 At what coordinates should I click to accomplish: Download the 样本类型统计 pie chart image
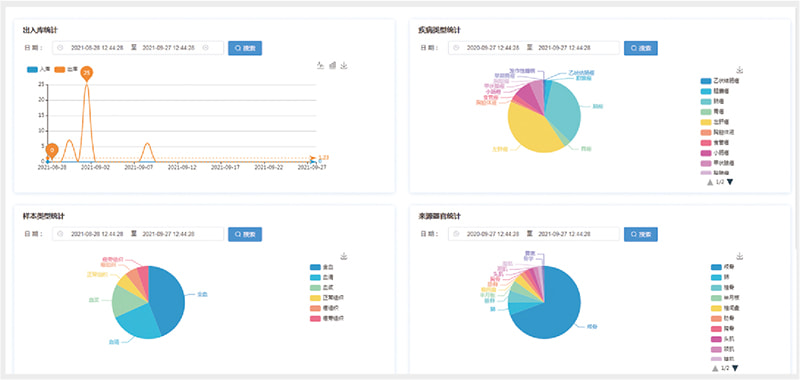[x=344, y=256]
